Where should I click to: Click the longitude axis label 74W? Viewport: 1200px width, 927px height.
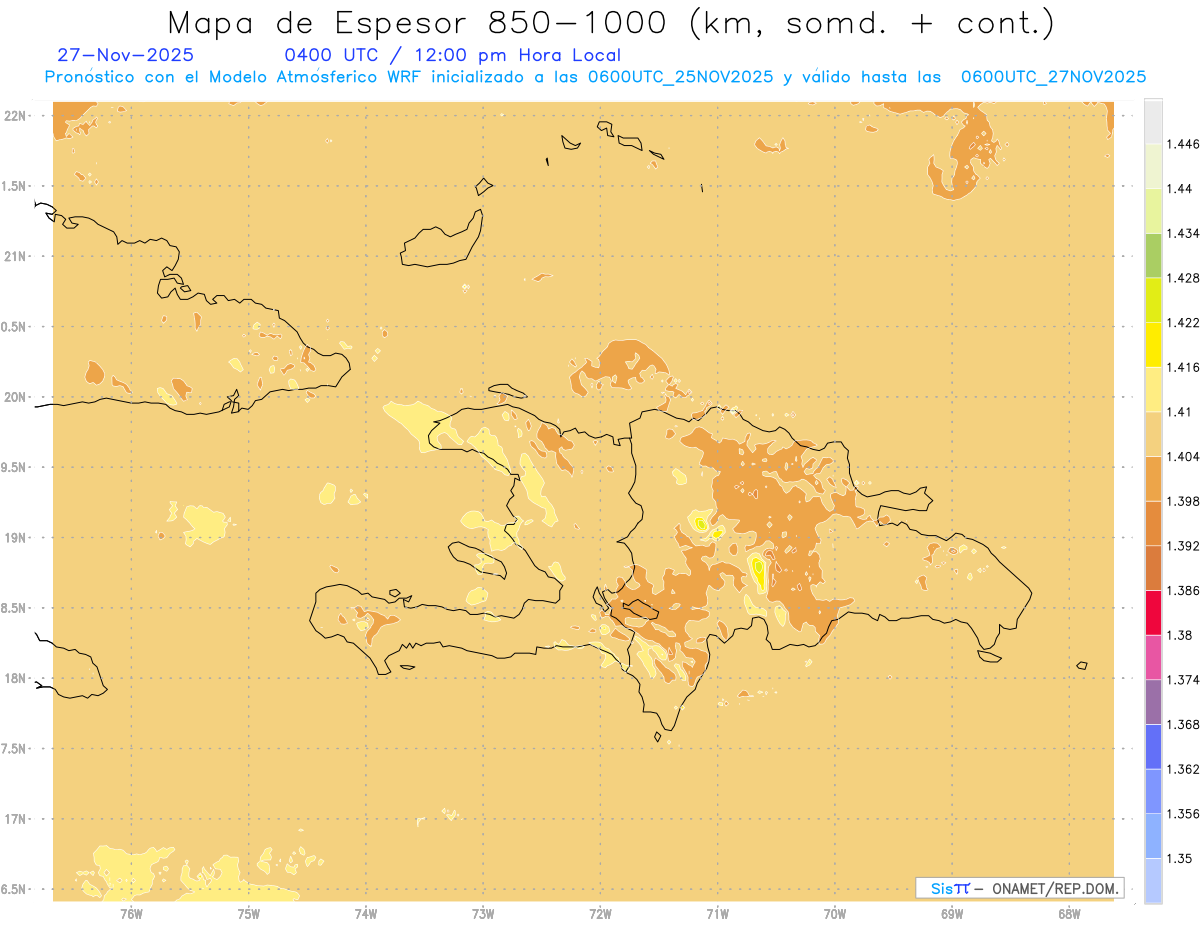pyautogui.click(x=366, y=913)
